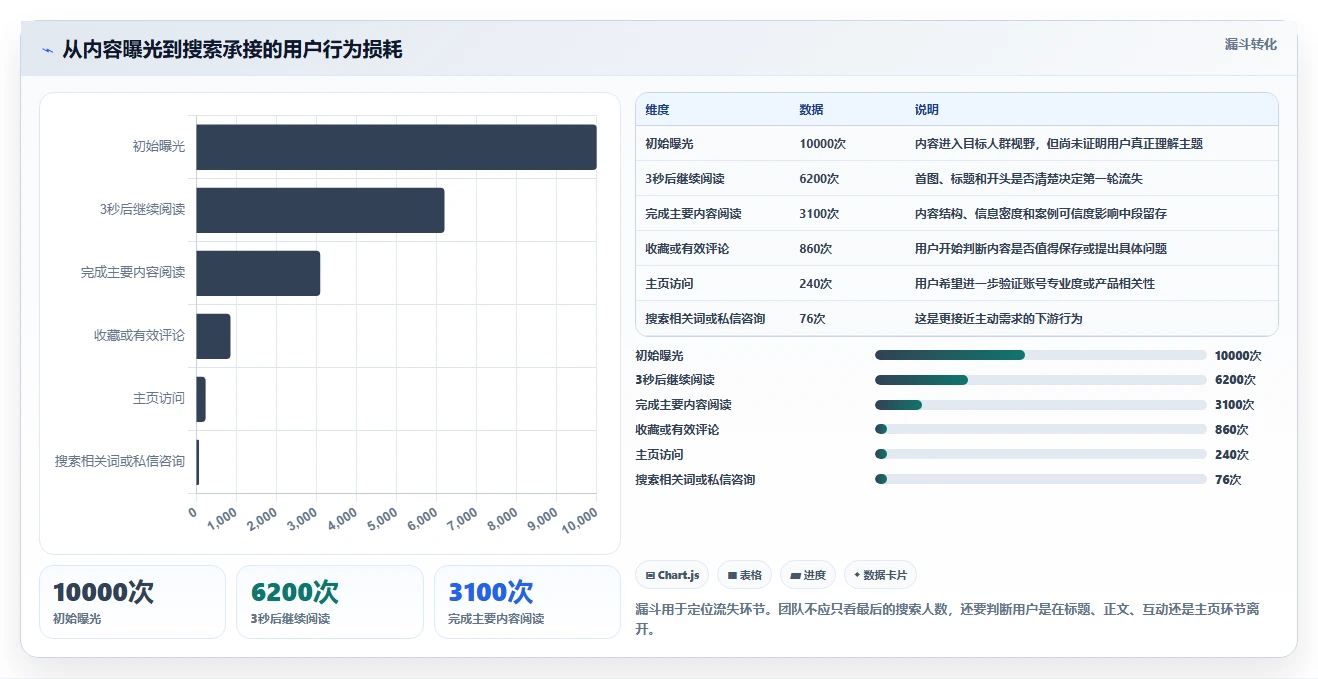Click the 主页访问 y-axis label
This screenshot has height=679, width=1318.
[x=159, y=399]
